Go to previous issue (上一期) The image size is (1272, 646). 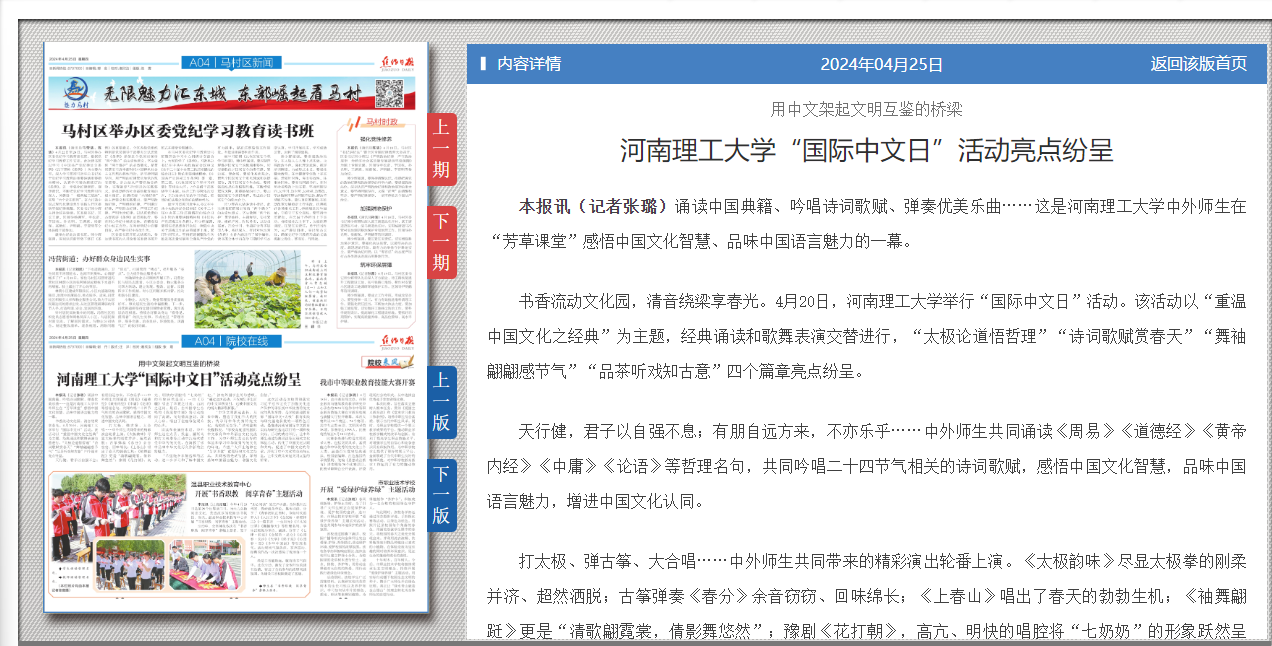[441, 150]
